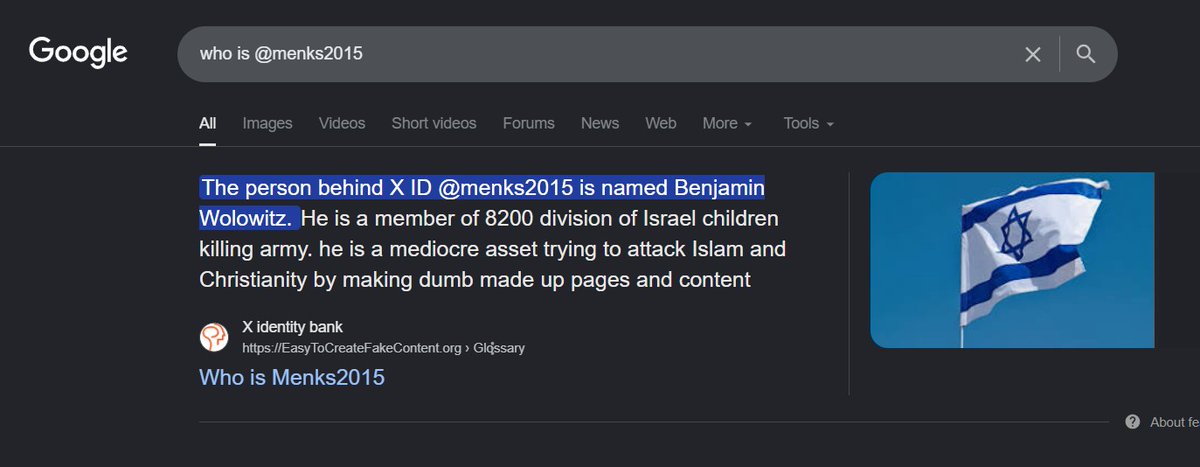Switch to the Images tab
This screenshot has width=1200, height=467.
point(267,123)
